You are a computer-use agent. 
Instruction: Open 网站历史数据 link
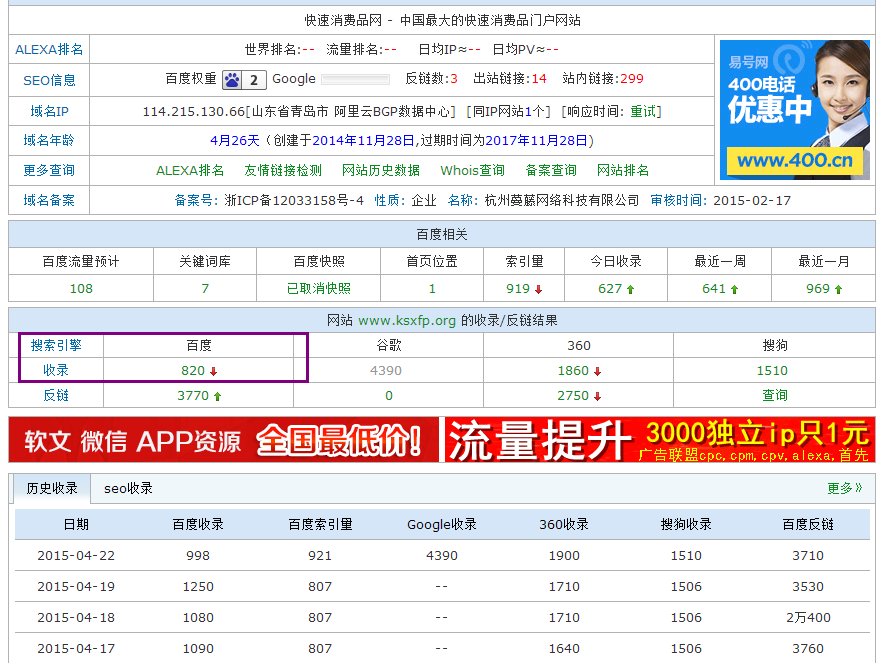coord(381,170)
